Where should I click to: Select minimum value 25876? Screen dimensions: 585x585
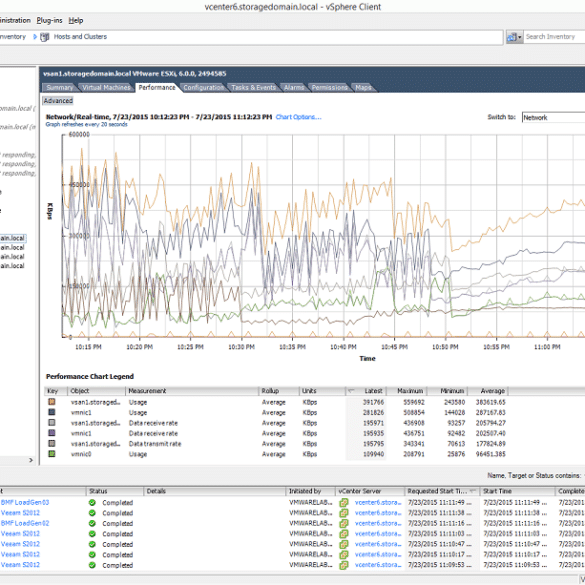click(x=456, y=454)
